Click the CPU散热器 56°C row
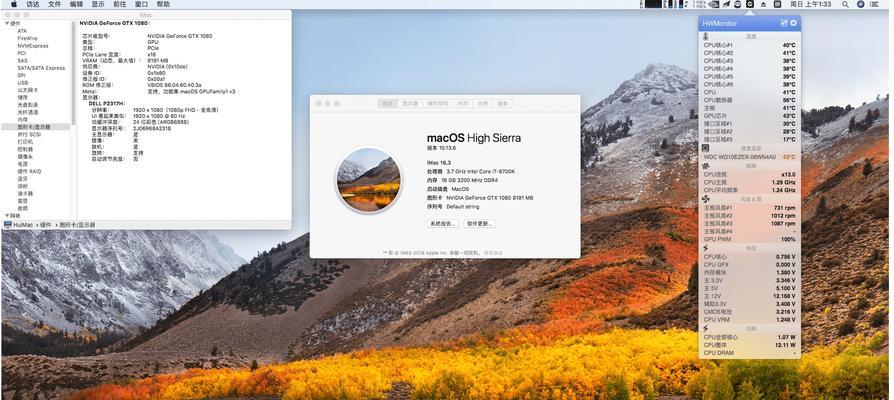This screenshot has width=894, height=400. pyautogui.click(x=749, y=100)
